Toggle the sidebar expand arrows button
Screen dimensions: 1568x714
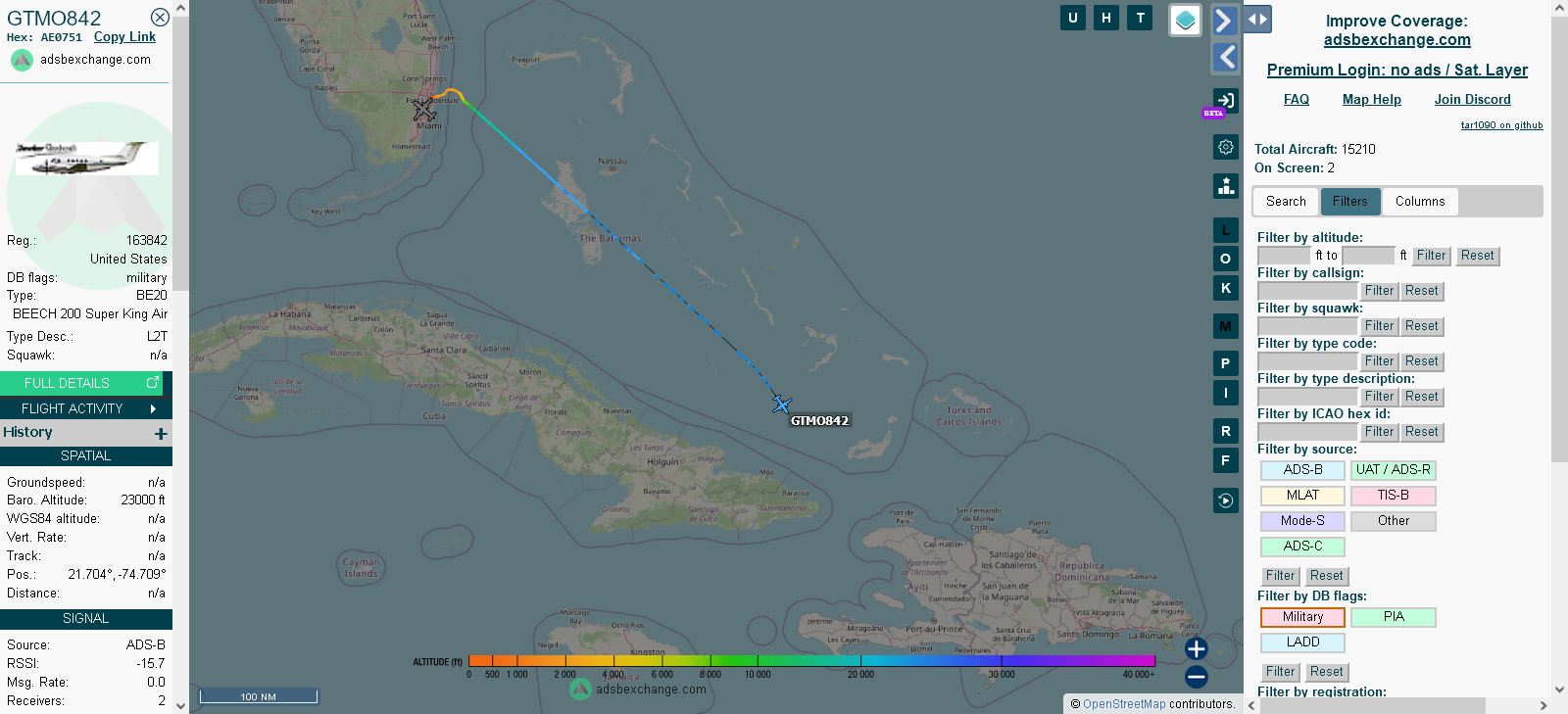(x=1257, y=19)
